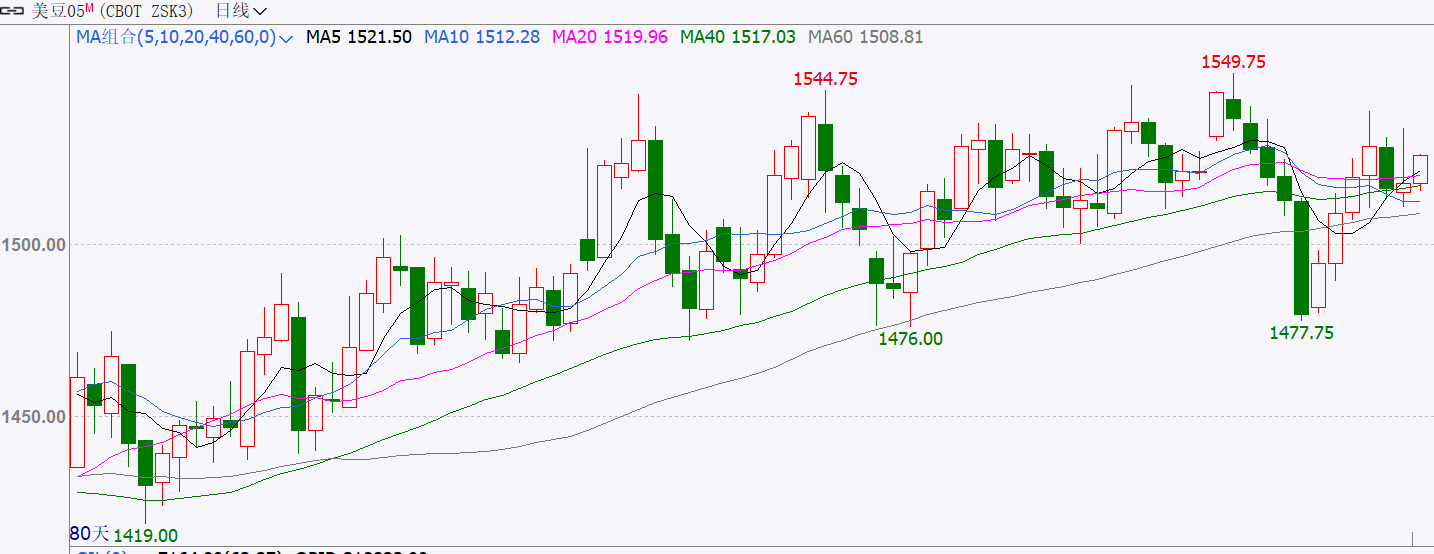Click the 1419.00 lowest price label

point(145,536)
